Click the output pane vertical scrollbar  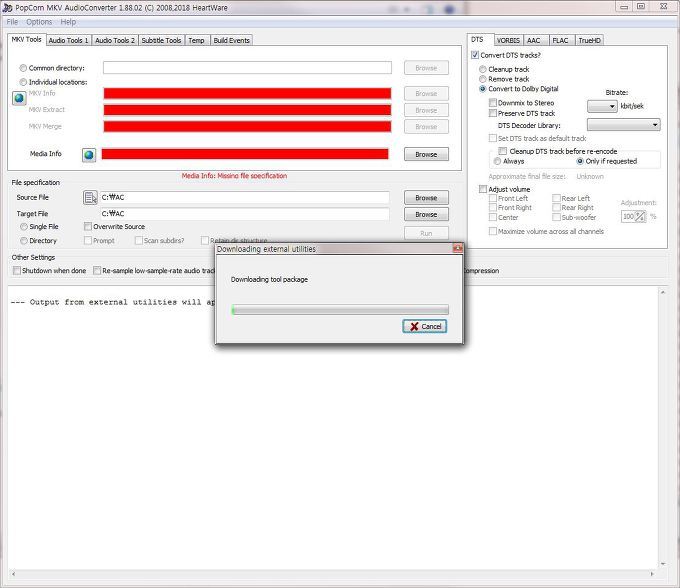point(663,428)
